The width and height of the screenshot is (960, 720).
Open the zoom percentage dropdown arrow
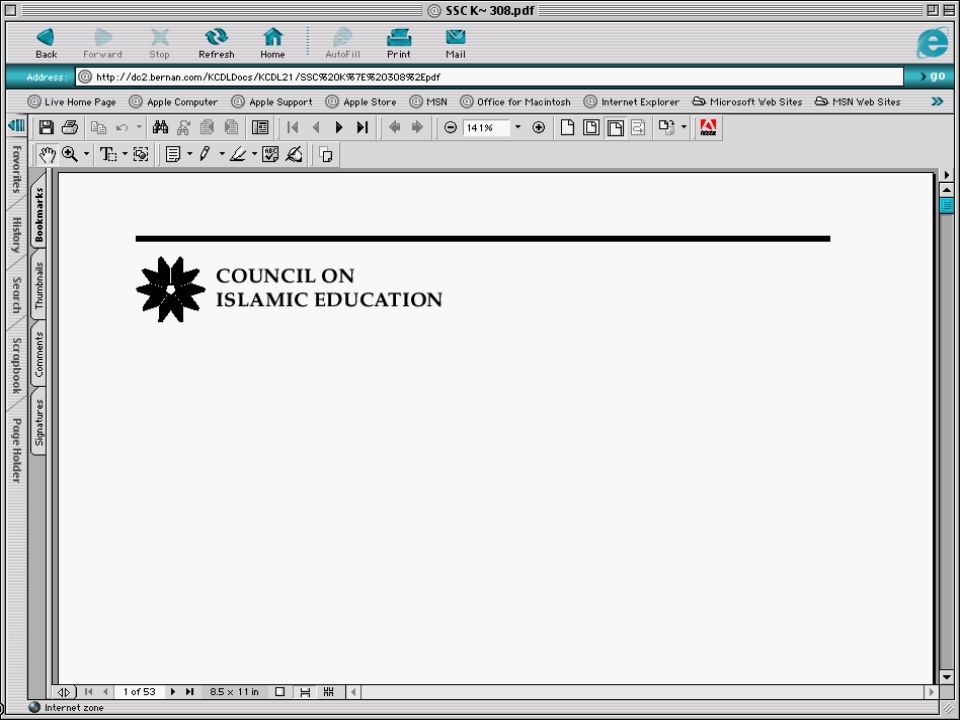point(518,127)
